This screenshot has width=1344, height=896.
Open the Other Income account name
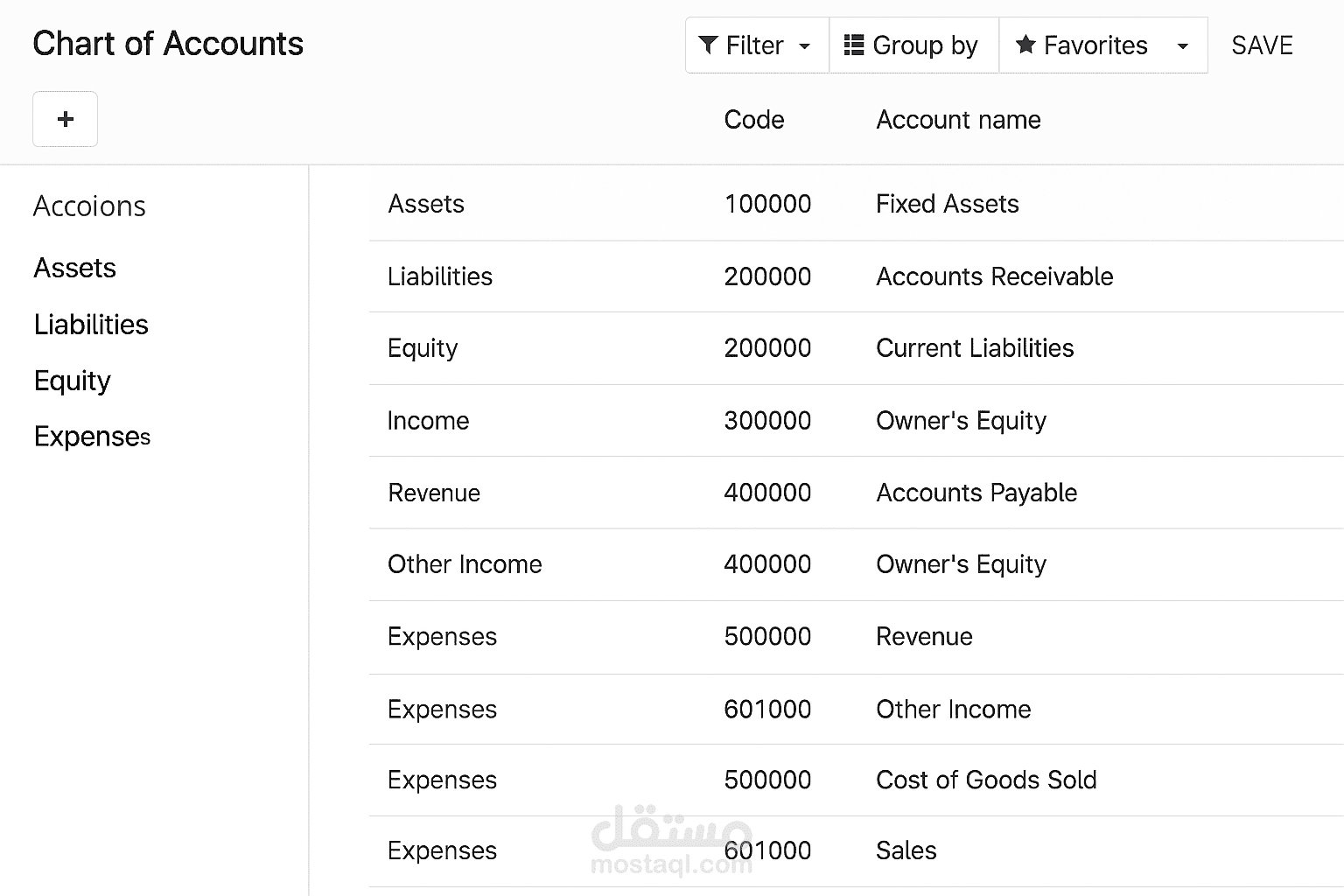(953, 710)
